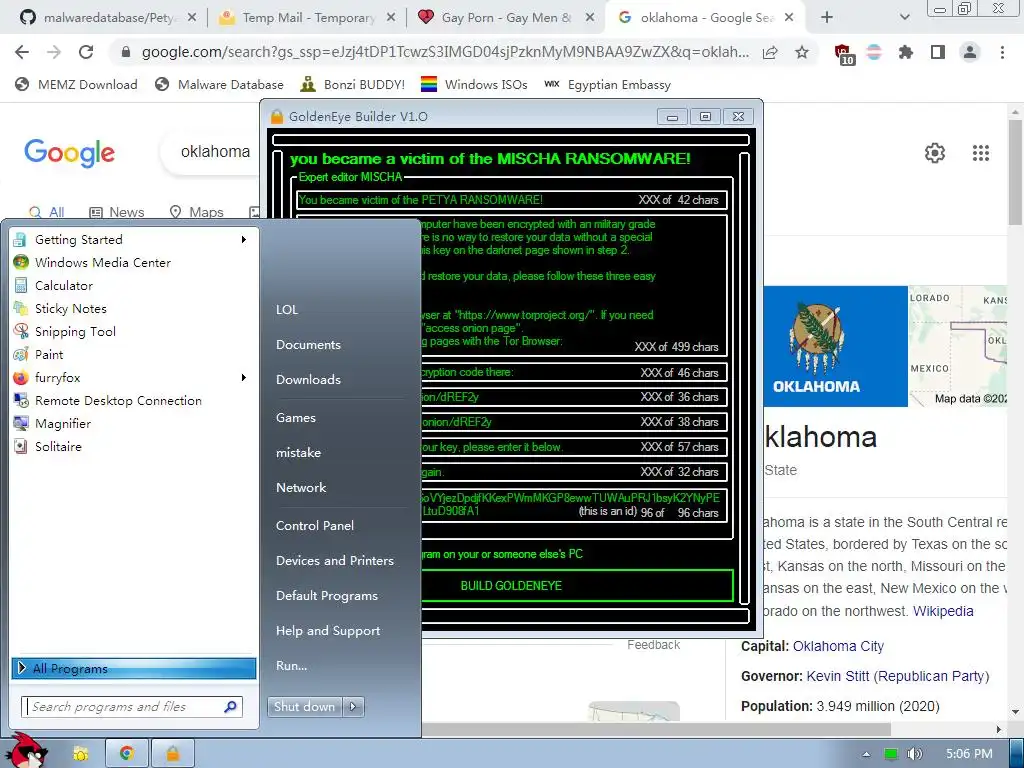Open Chrome profile avatar
The image size is (1024, 768).
click(x=970, y=52)
